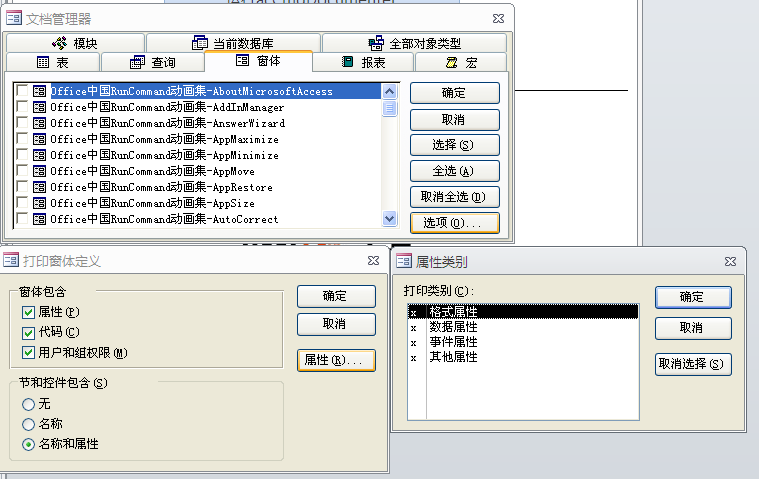Switch to 当前数据库 tab
The height and width of the screenshot is (479, 759).
pyautogui.click(x=233, y=43)
